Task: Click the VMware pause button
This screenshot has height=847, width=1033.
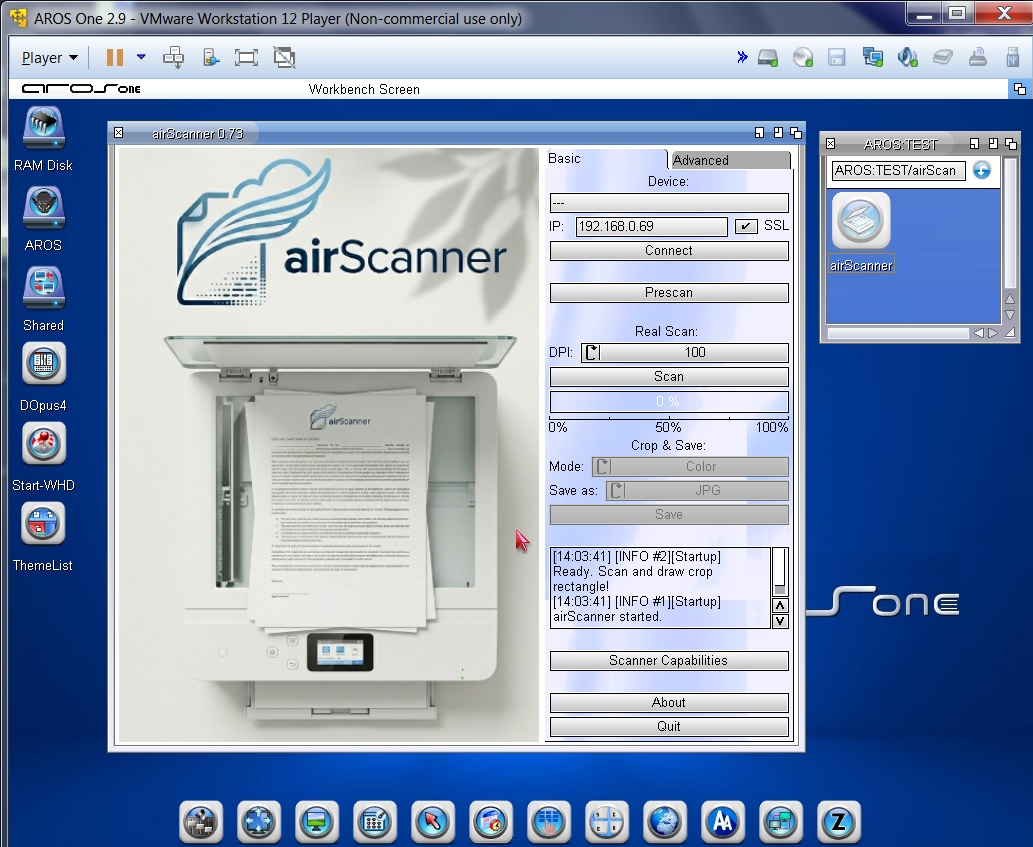Action: [115, 57]
